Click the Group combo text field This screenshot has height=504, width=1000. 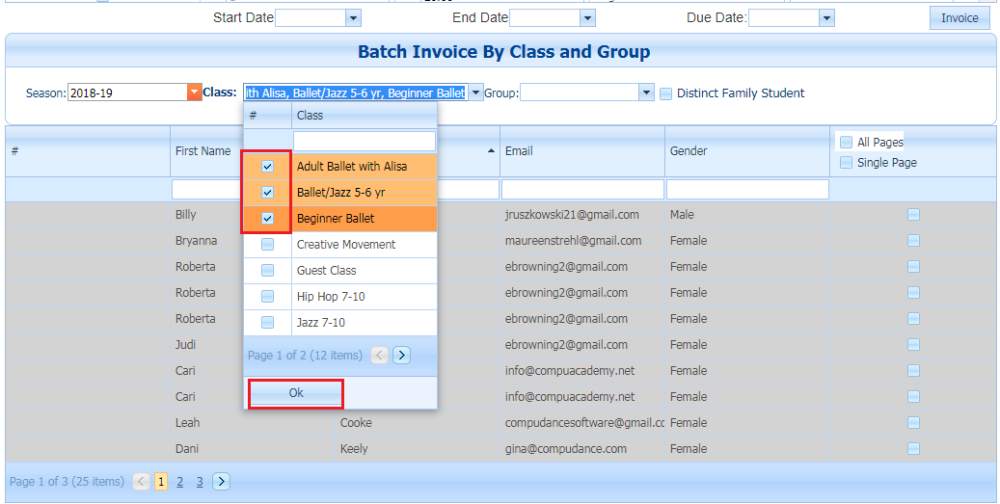coord(580,93)
